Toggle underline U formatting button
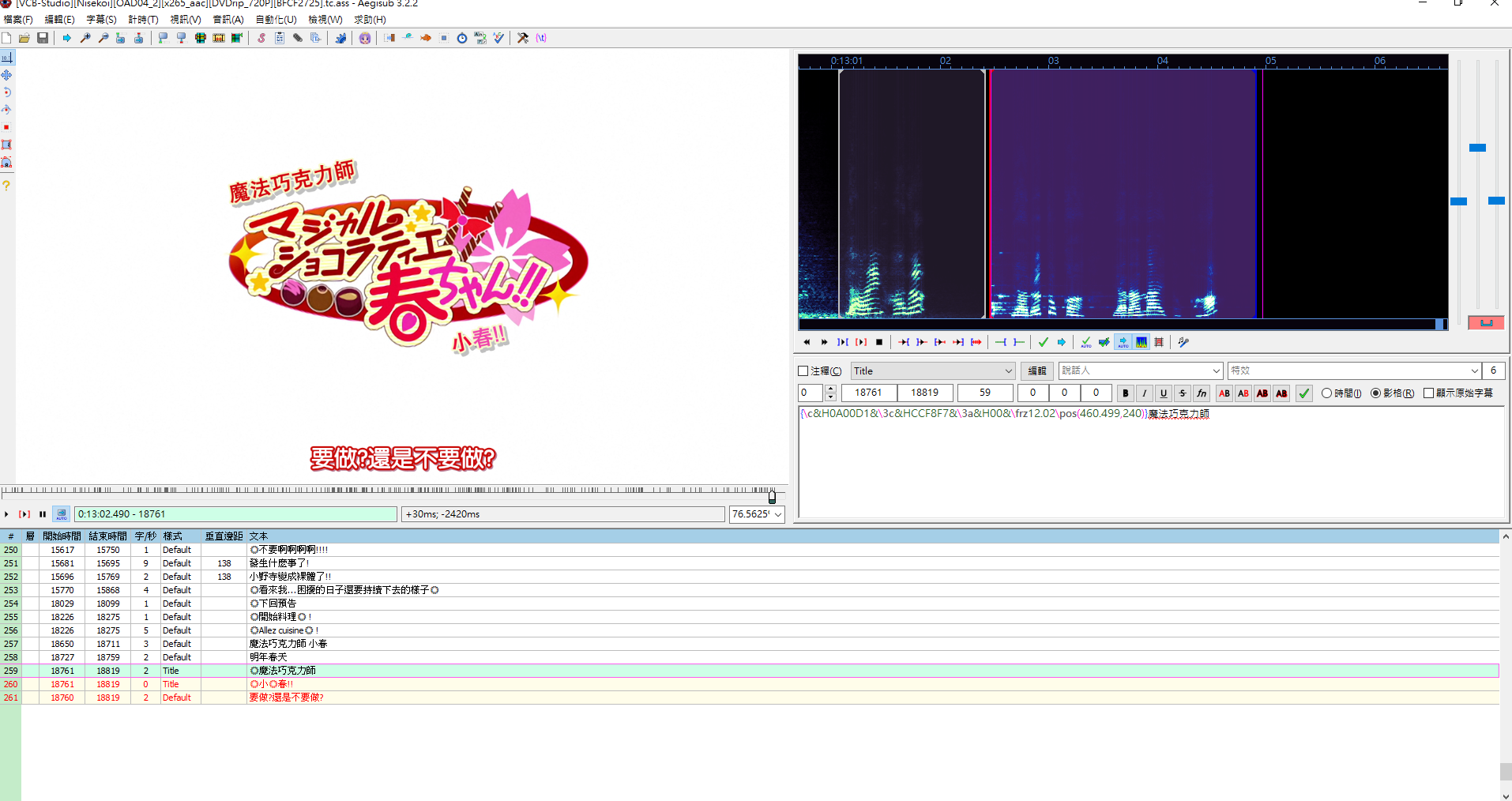This screenshot has height=801, width=1512. (x=1164, y=393)
